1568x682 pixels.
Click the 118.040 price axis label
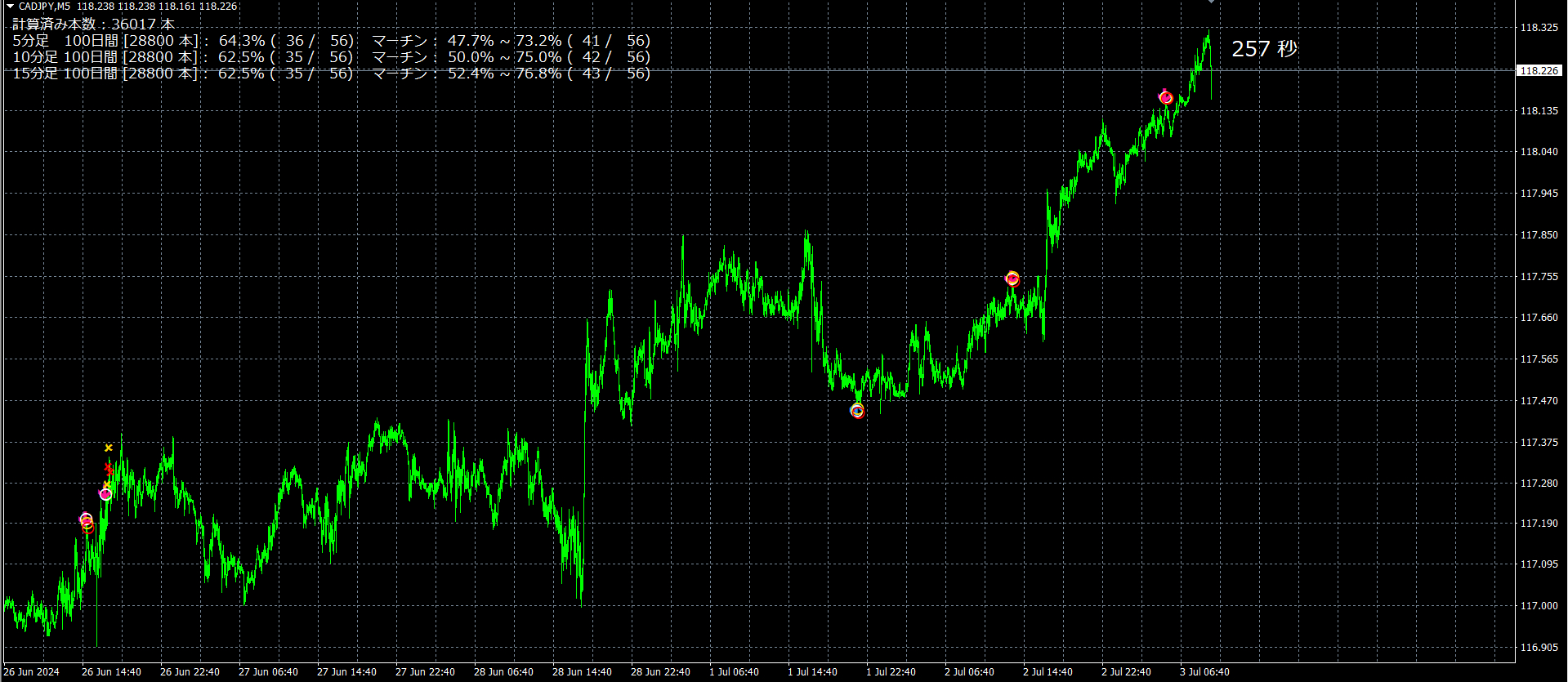(x=1539, y=151)
